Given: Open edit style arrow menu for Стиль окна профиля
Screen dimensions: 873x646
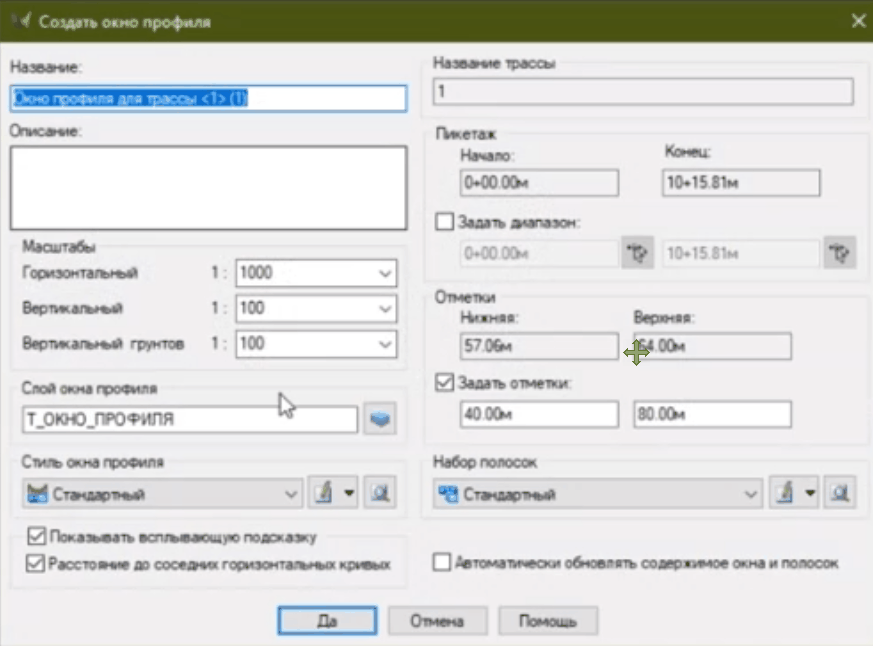Looking at the screenshot, I should coord(348,493).
